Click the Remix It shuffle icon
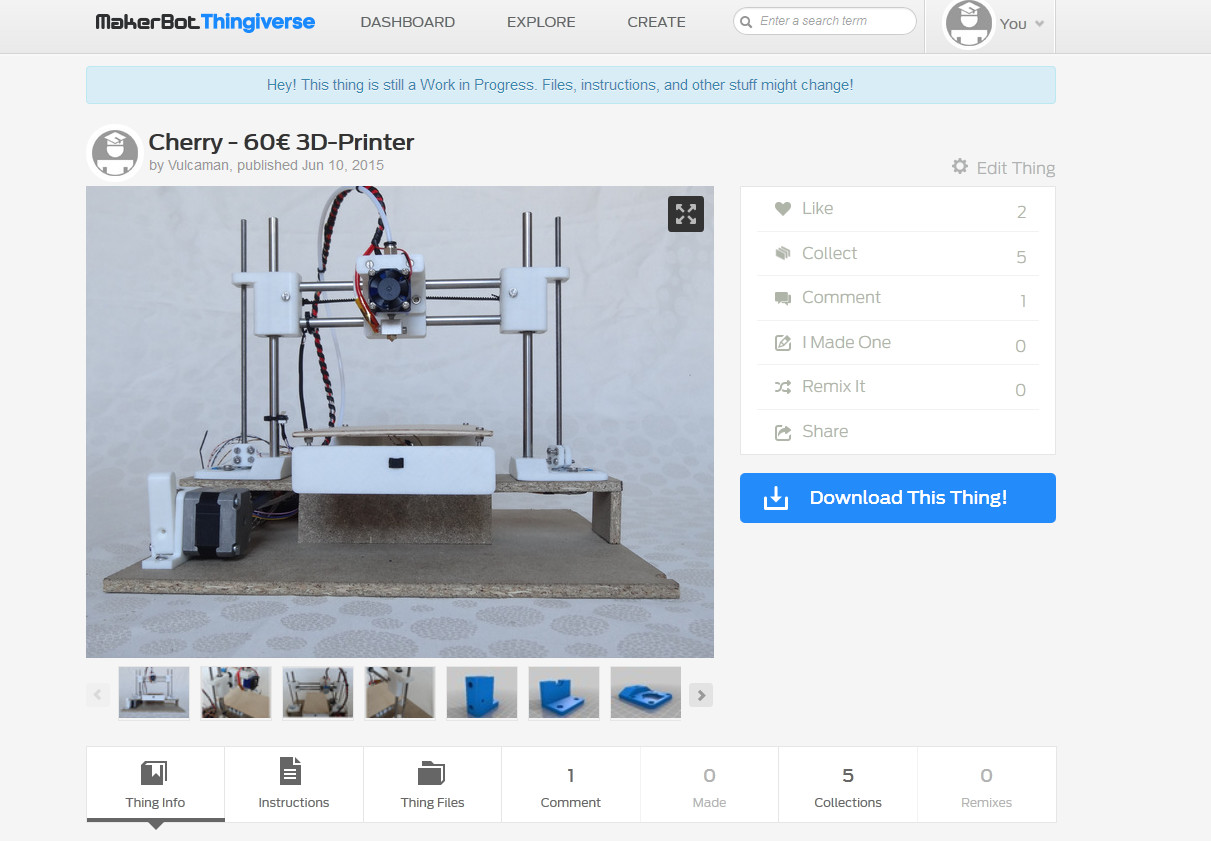Image resolution: width=1211 pixels, height=841 pixels. 783,387
